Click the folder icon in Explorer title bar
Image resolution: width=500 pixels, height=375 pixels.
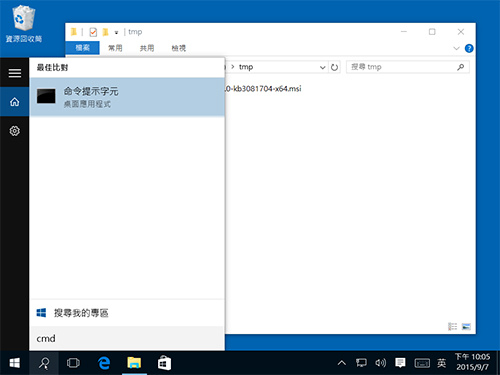point(74,32)
